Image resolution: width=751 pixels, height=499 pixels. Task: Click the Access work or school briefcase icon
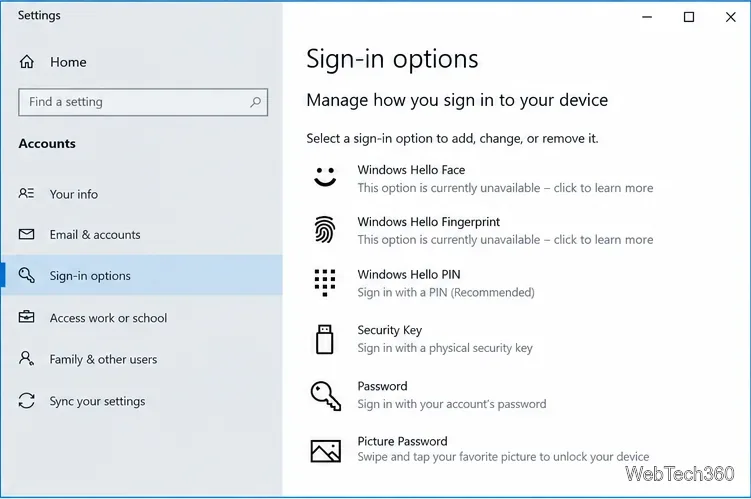pyautogui.click(x=26, y=317)
